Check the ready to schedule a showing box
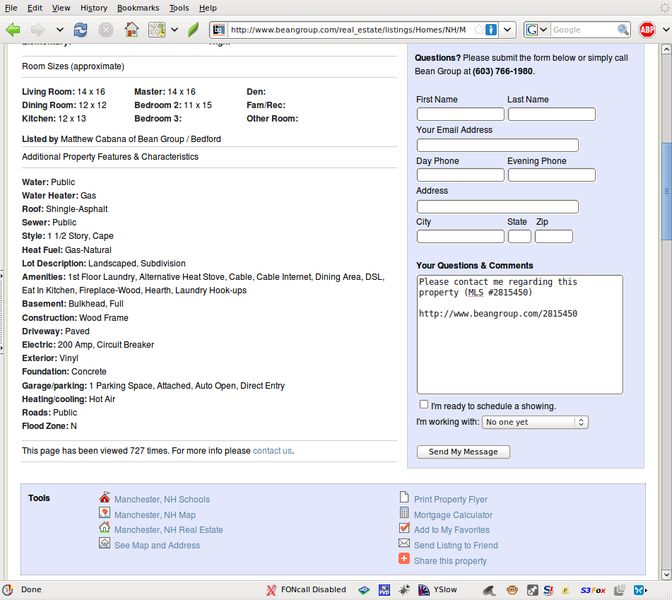The image size is (672, 600). [424, 405]
